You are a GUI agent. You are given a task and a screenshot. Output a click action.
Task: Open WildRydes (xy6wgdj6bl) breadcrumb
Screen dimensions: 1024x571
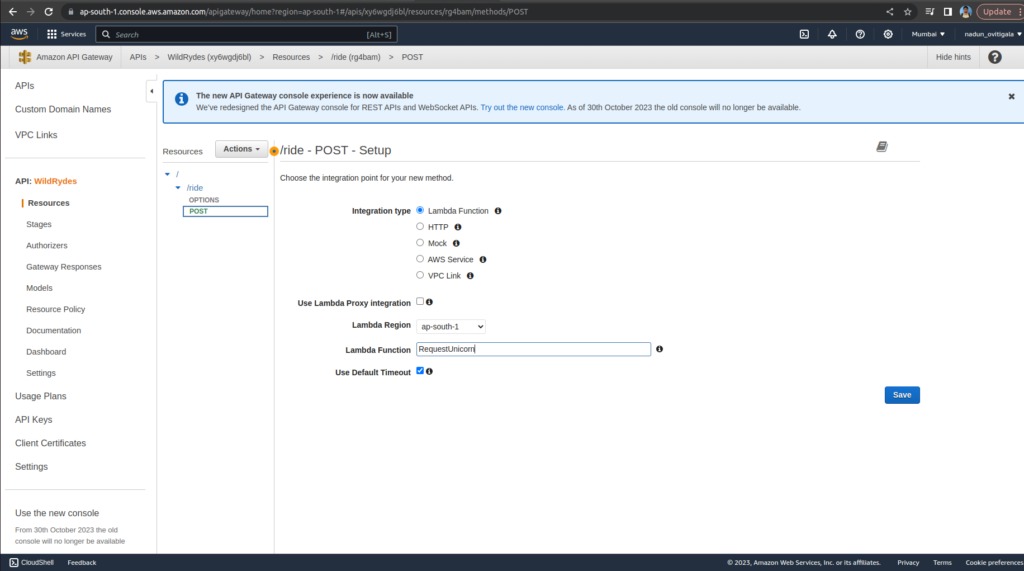(x=209, y=57)
